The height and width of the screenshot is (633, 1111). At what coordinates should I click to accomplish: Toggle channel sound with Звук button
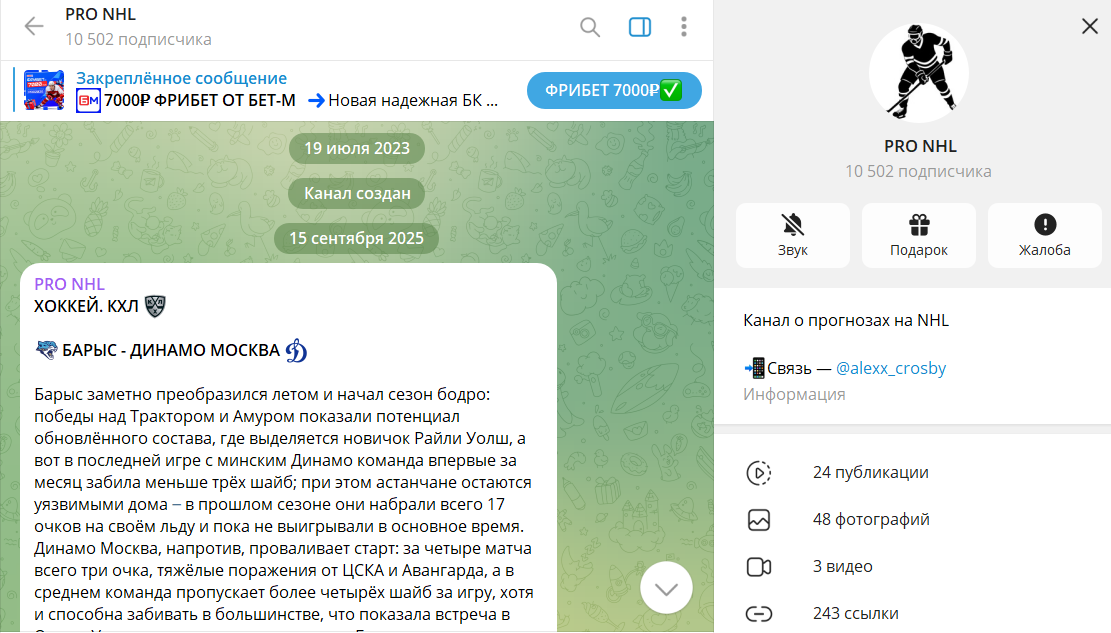tap(792, 236)
